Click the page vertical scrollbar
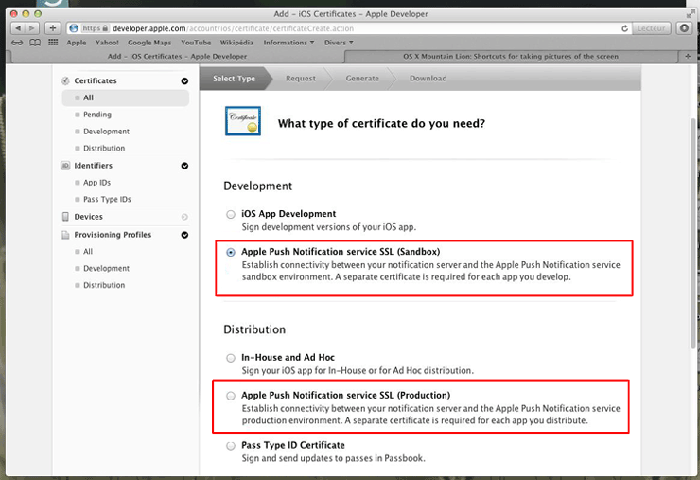700x480 pixels. tap(692, 232)
